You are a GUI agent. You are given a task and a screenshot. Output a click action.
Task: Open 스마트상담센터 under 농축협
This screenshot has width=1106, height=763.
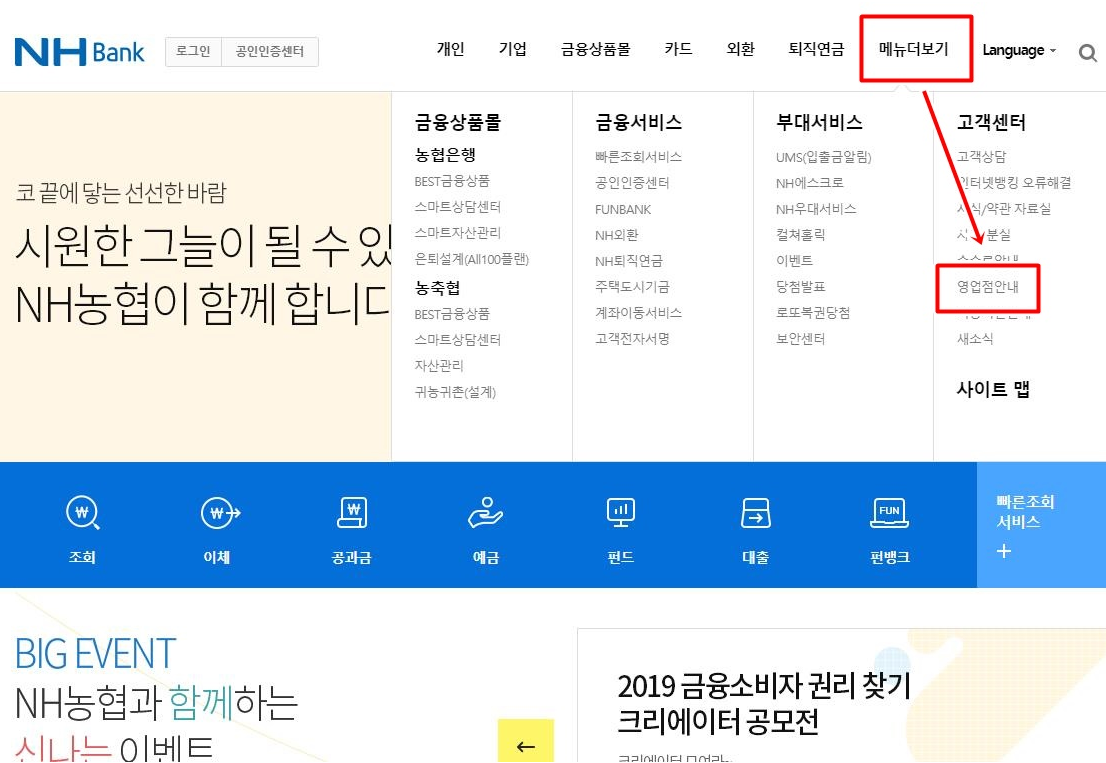(457, 339)
